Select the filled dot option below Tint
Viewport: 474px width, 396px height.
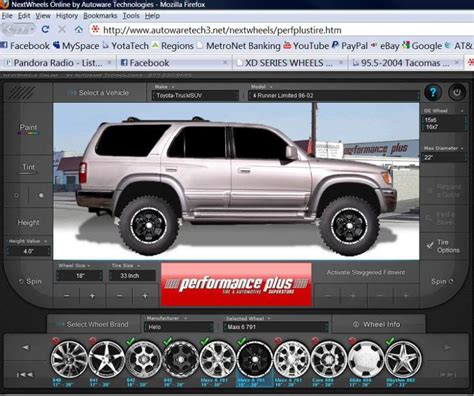pos(41,195)
